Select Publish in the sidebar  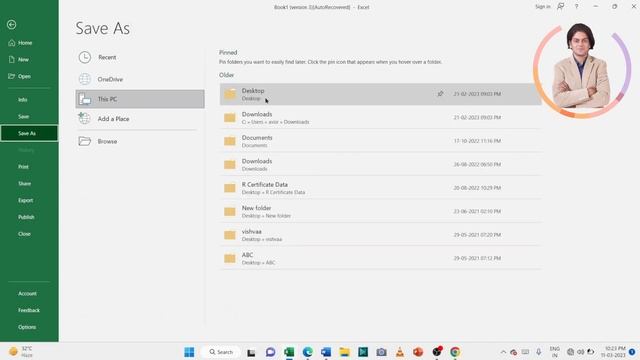pyautogui.click(x=26, y=217)
